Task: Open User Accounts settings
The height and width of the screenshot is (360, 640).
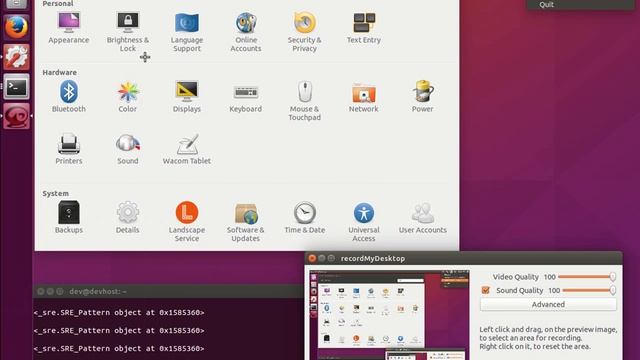Action: point(422,217)
